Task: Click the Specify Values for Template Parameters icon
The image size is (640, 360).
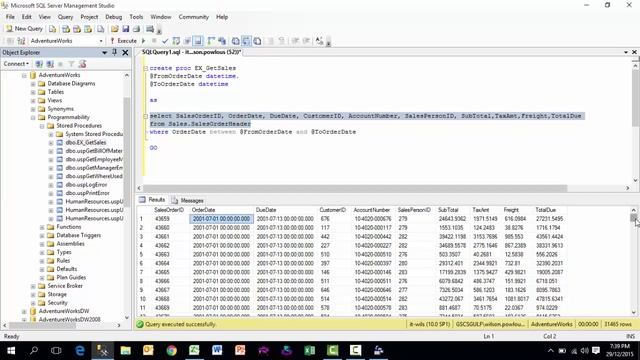Action: [320, 41]
